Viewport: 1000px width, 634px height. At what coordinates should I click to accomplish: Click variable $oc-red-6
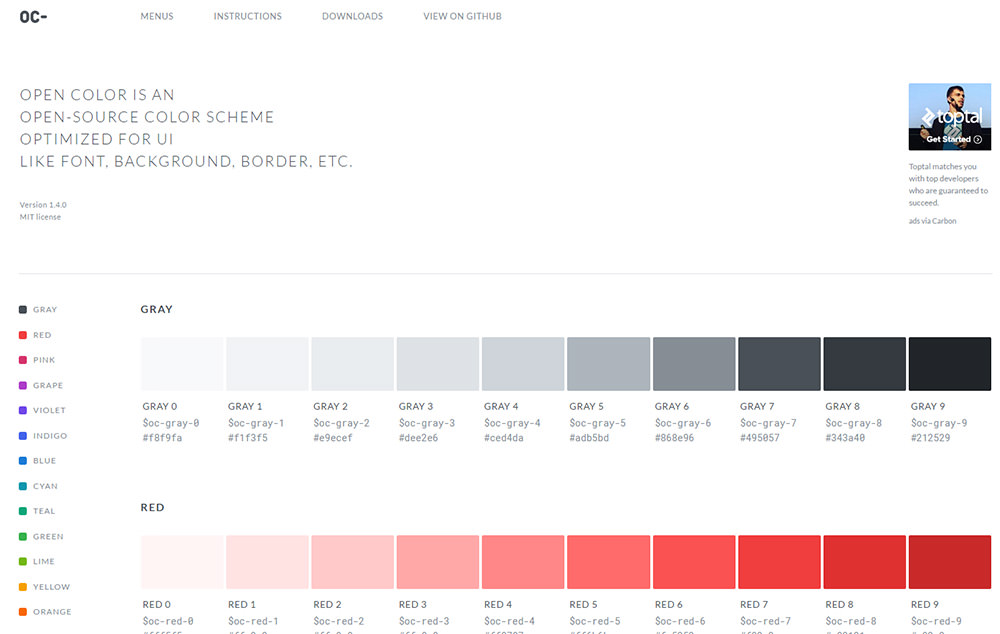tap(680, 621)
